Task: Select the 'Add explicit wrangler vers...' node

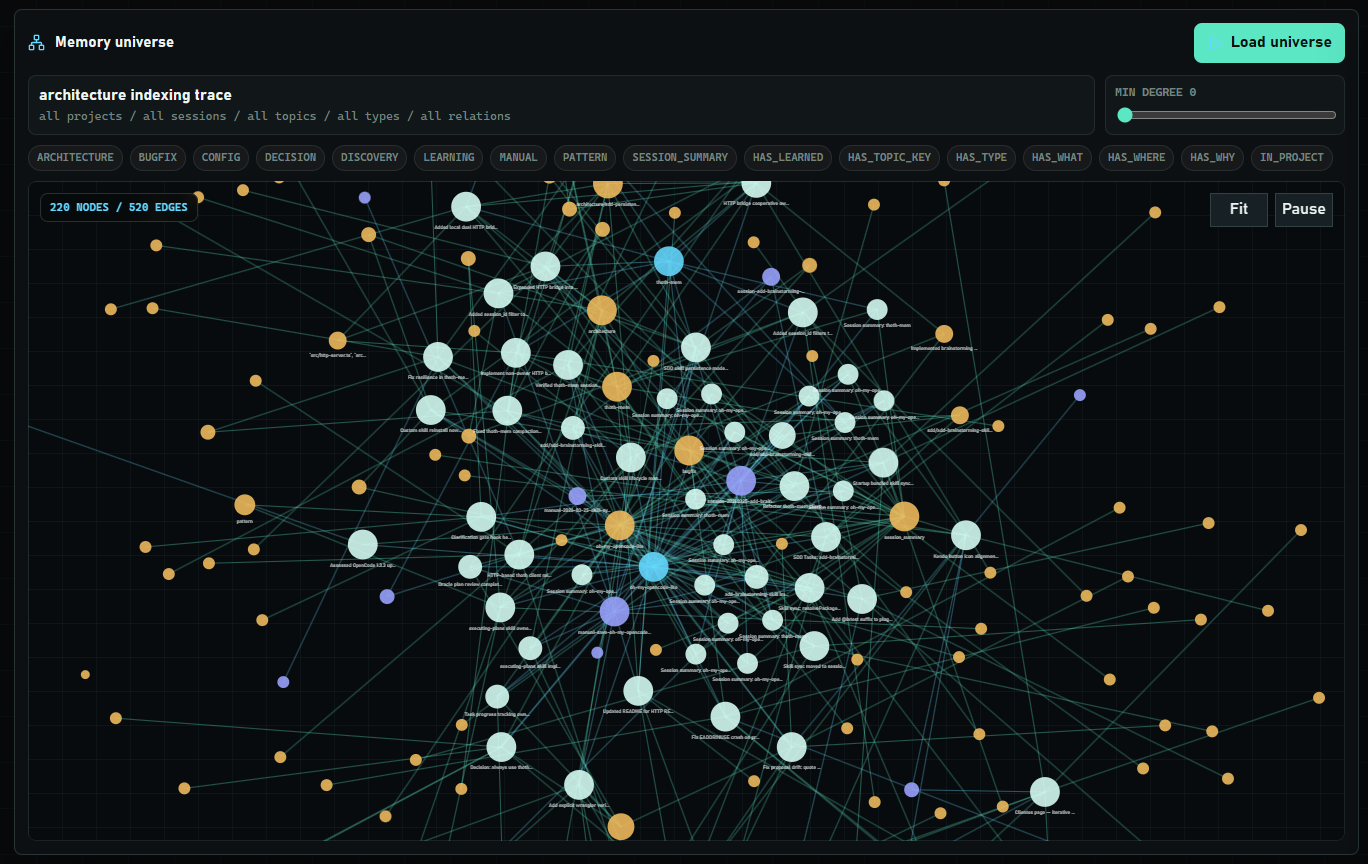Action: [x=579, y=785]
